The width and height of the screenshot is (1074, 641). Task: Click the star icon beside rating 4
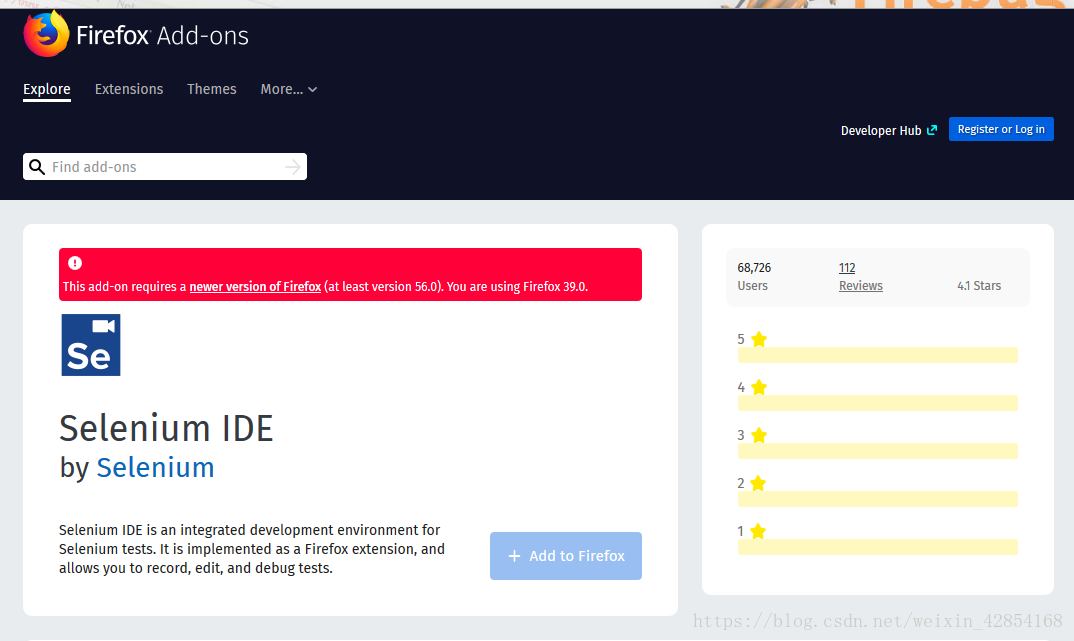coord(759,387)
